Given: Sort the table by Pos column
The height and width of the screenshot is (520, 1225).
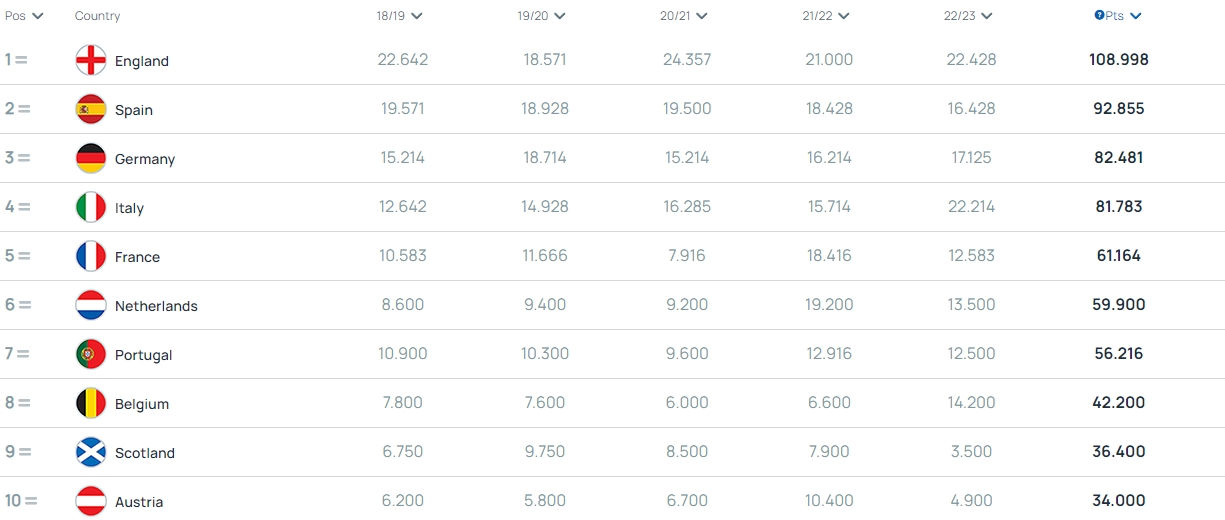Looking at the screenshot, I should (x=24, y=16).
